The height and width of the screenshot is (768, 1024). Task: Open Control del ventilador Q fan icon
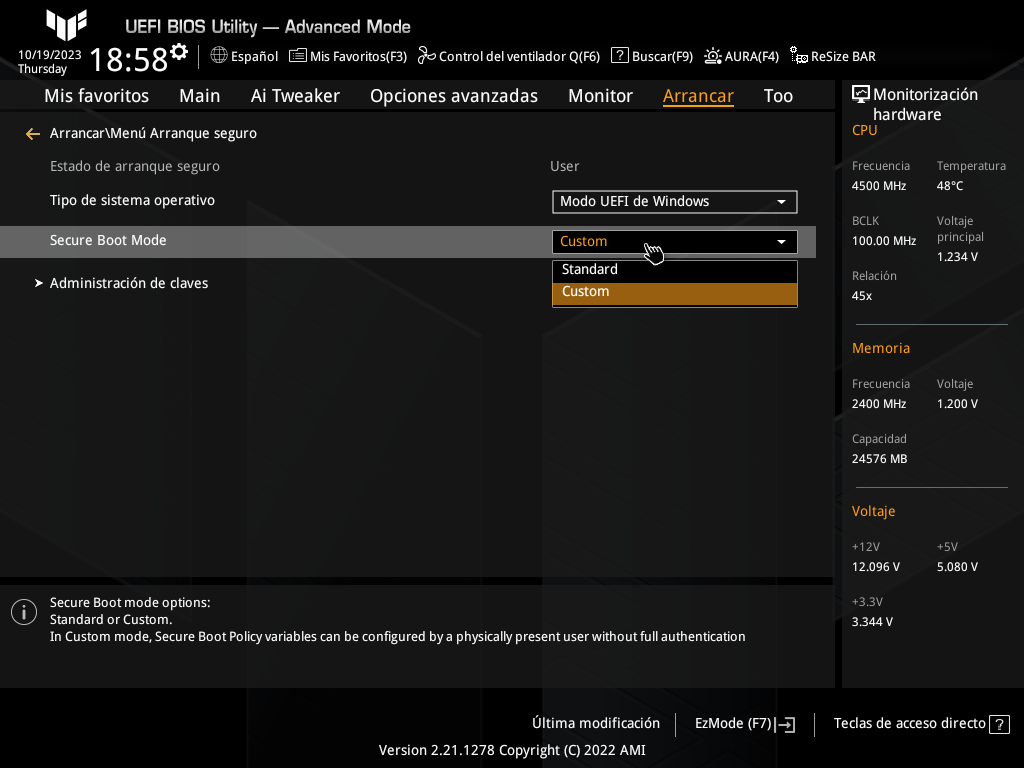[x=426, y=56]
